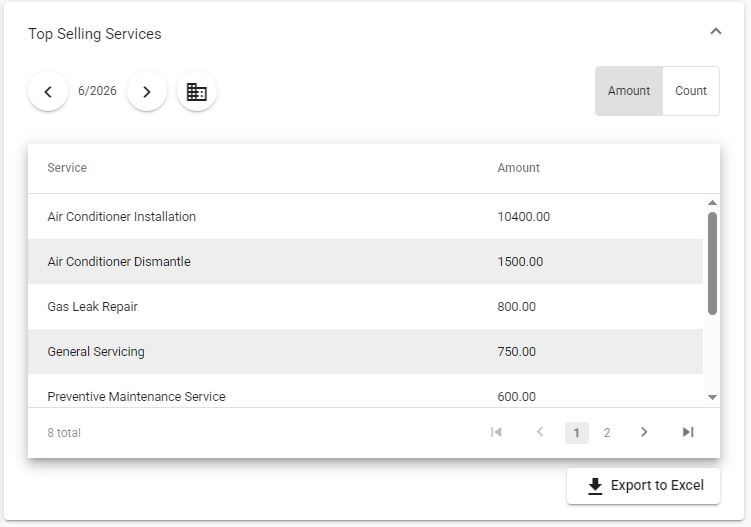Select Preventive Maintenance Service row
This screenshot has width=751, height=527.
pos(365,391)
